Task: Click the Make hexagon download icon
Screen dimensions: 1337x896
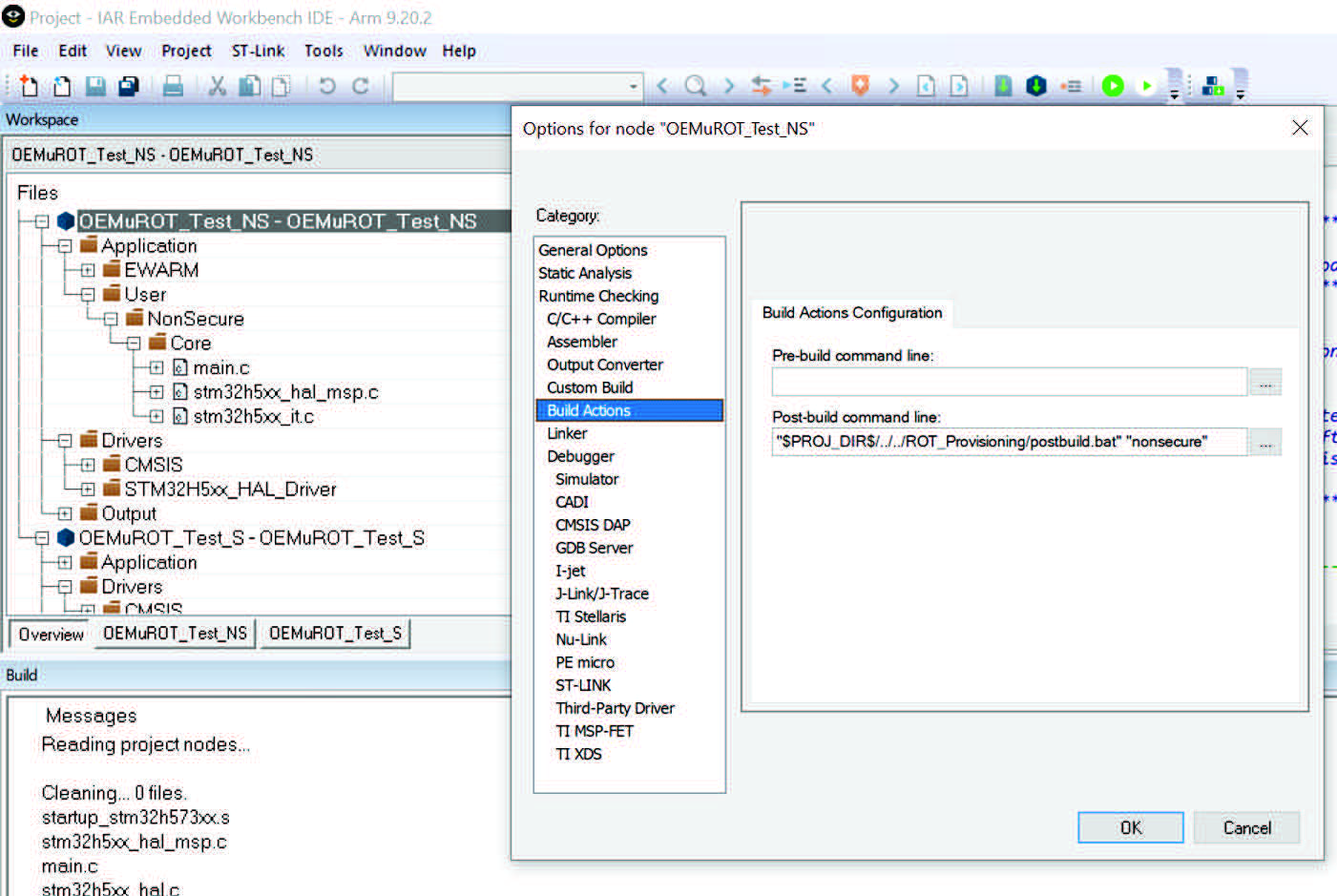Action: tap(1036, 86)
